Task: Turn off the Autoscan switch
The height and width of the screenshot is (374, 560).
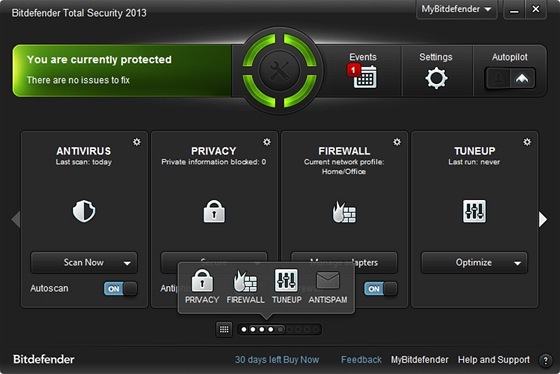Action: click(x=120, y=289)
